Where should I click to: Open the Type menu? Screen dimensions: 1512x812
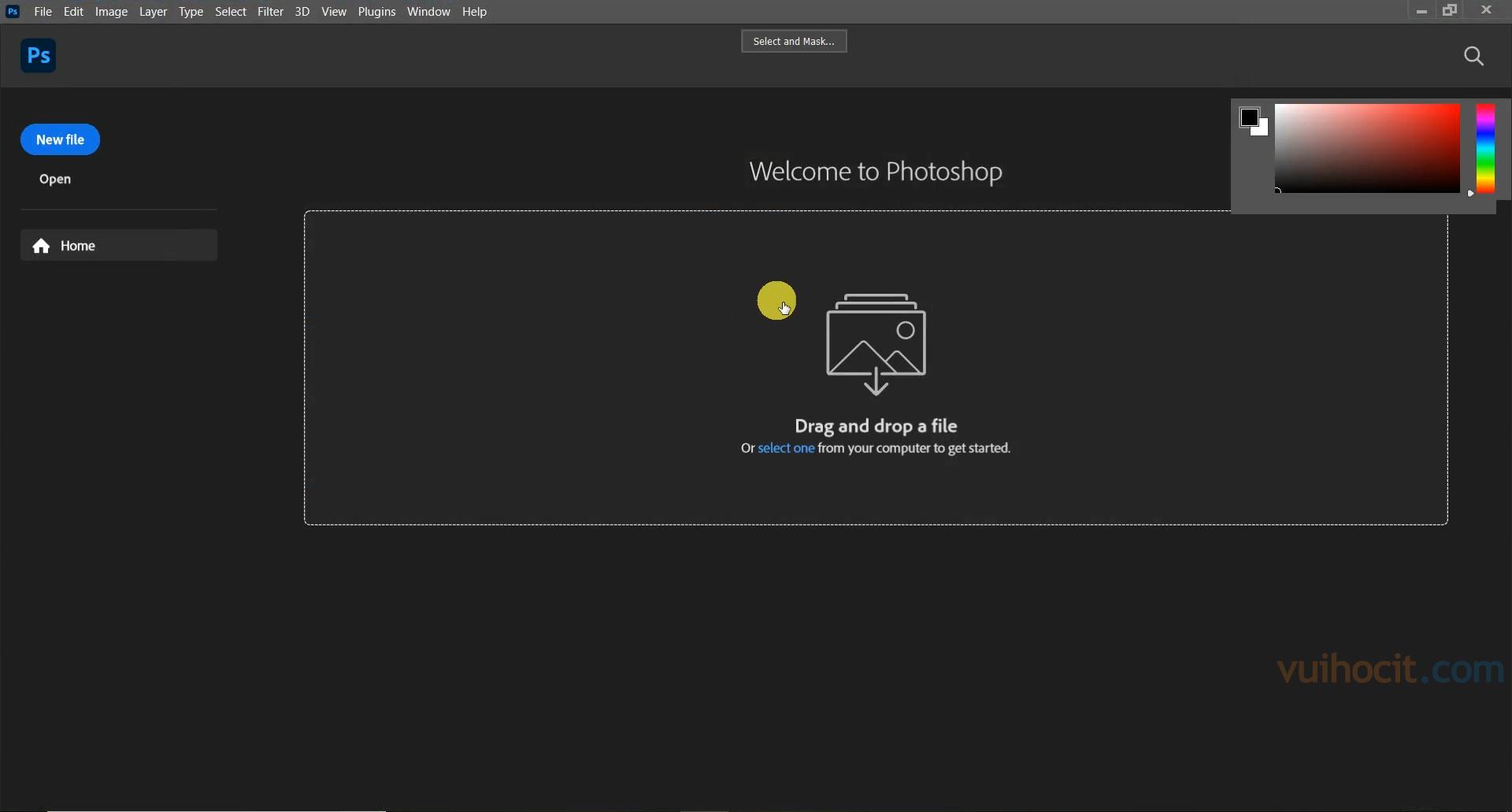pyautogui.click(x=191, y=12)
